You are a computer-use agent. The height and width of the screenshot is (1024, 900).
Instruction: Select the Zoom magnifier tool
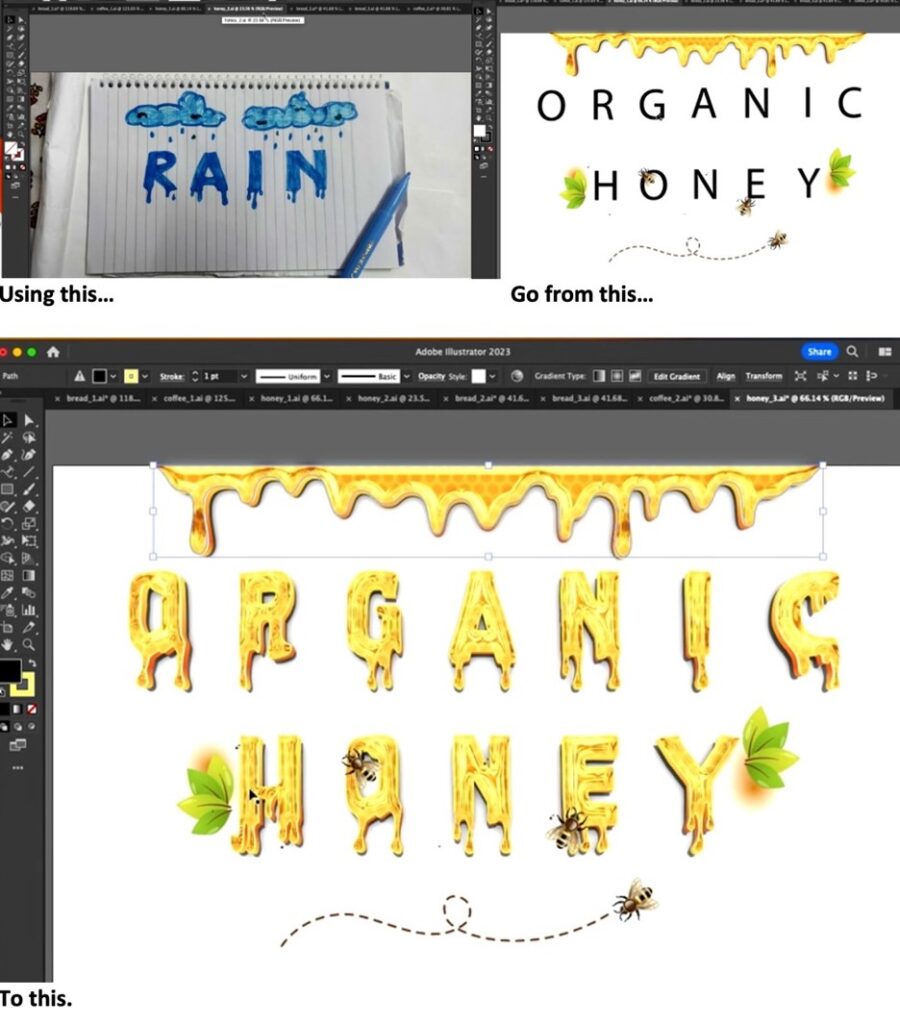(29, 645)
